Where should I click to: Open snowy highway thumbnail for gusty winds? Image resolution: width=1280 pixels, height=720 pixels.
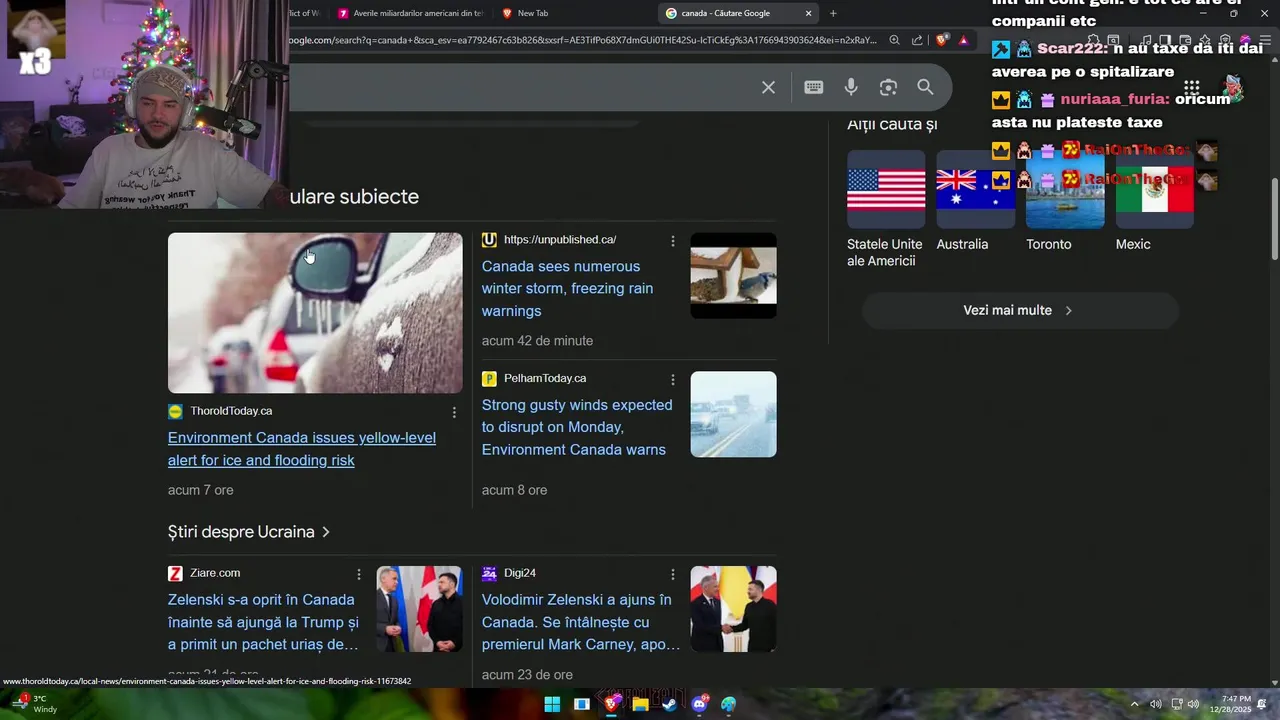(733, 414)
